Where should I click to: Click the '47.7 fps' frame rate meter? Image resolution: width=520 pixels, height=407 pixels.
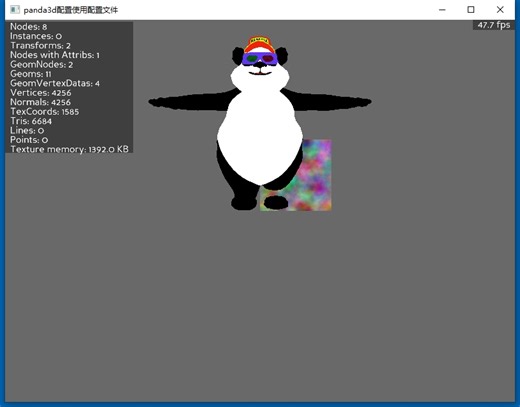(x=494, y=25)
